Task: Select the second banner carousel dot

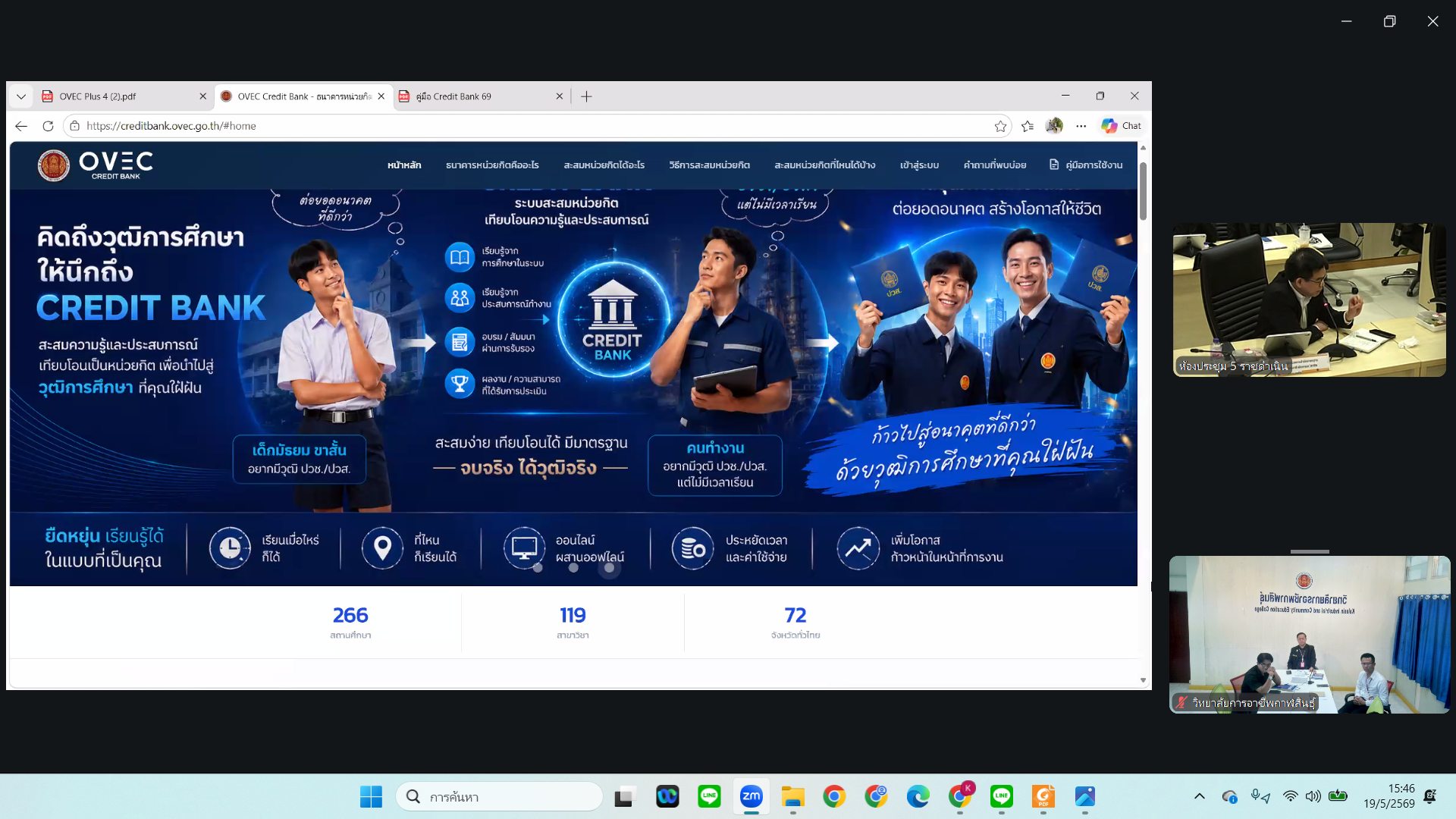Action: tap(573, 567)
